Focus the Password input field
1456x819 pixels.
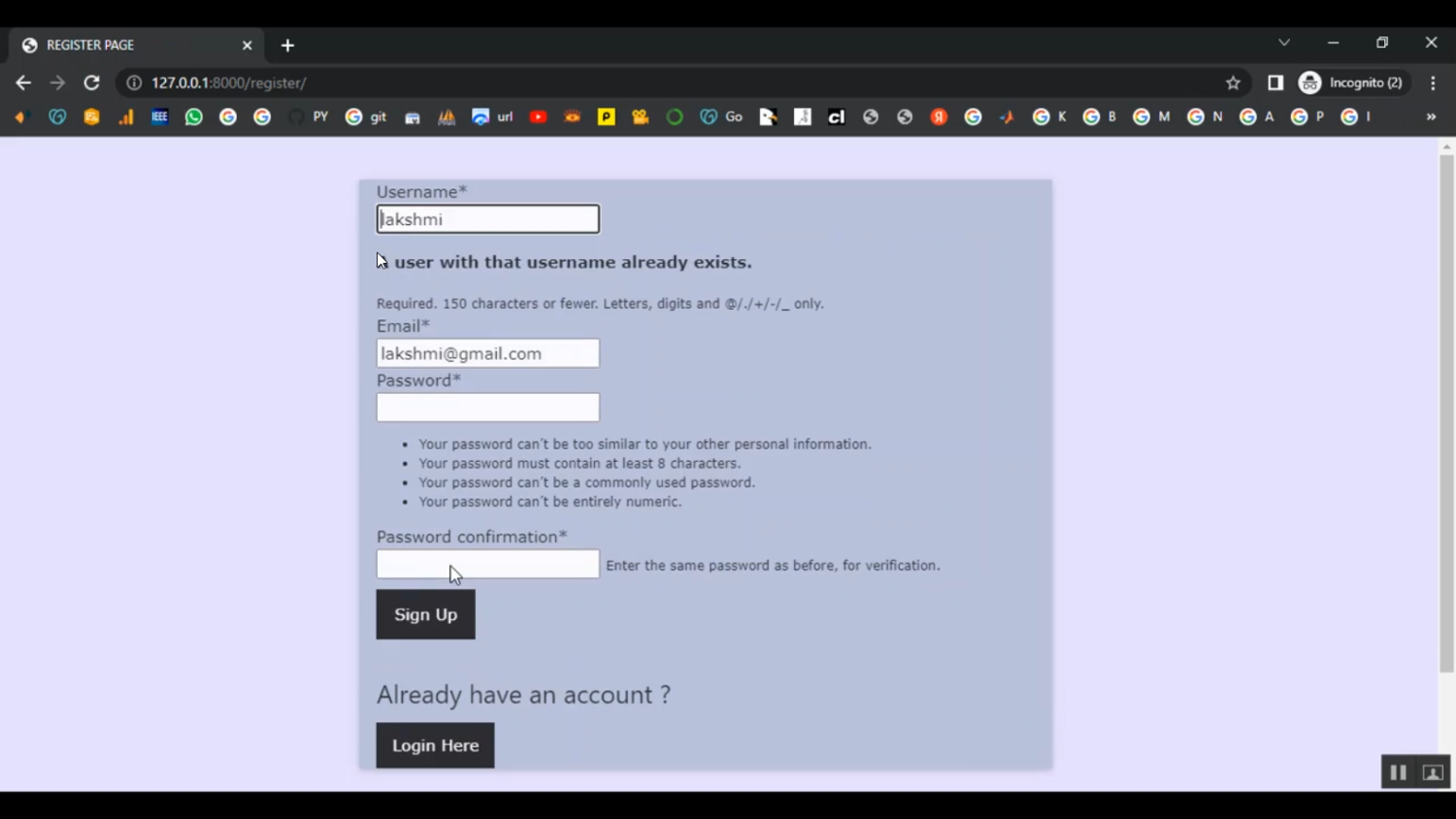[488, 408]
